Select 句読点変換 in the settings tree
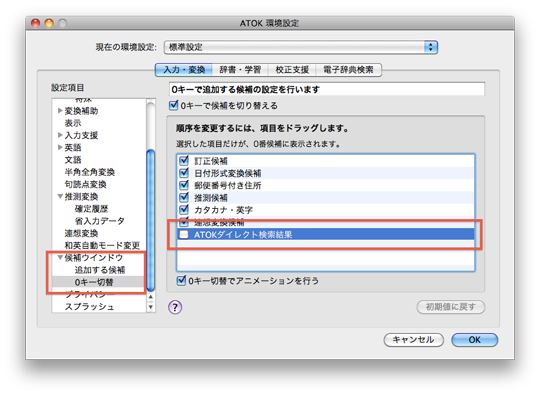 [85, 184]
